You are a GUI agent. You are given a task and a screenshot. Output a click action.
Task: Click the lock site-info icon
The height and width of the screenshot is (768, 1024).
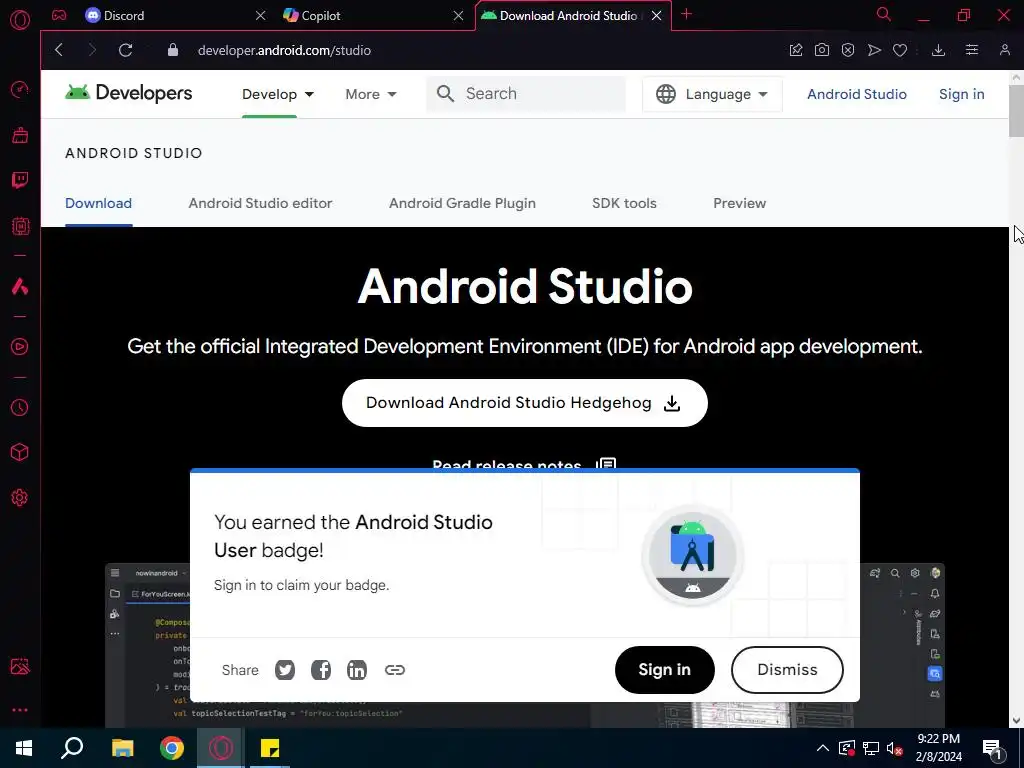pos(172,50)
